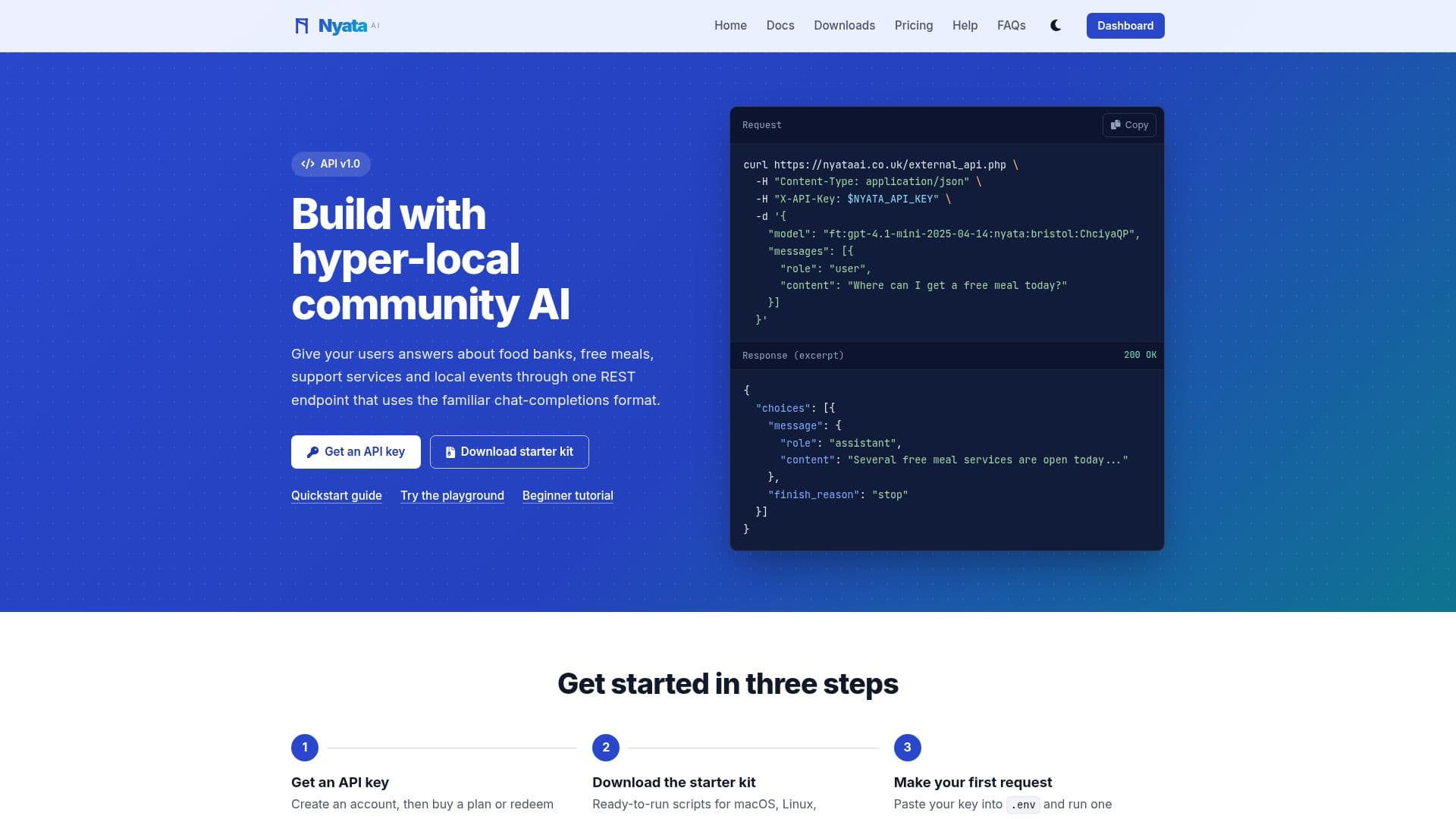Select step 3 circle marker

tap(908, 748)
